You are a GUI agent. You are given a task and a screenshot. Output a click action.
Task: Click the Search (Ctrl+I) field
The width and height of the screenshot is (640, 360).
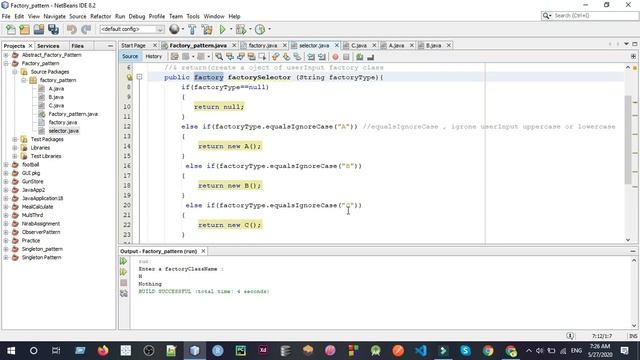pos(589,16)
